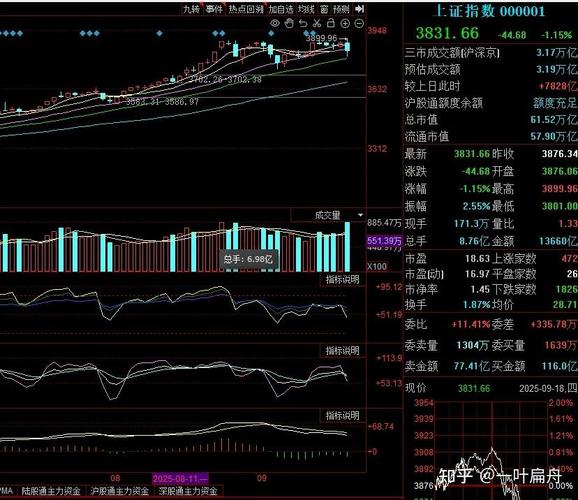Click the undo arrow icon
This screenshot has width=578, height=500.
pyautogui.click(x=303, y=24)
